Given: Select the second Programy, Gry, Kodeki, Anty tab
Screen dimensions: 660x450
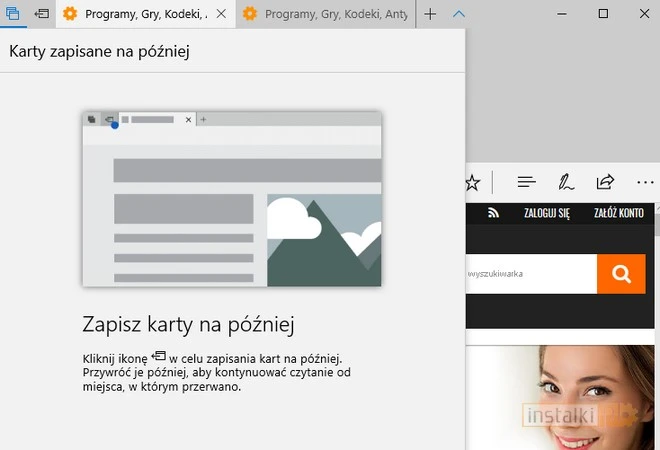Looking at the screenshot, I should click(319, 14).
